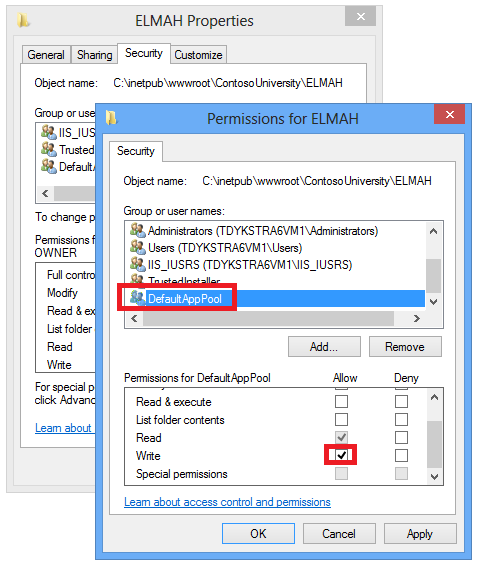Check Deny for Write permission

(x=401, y=455)
